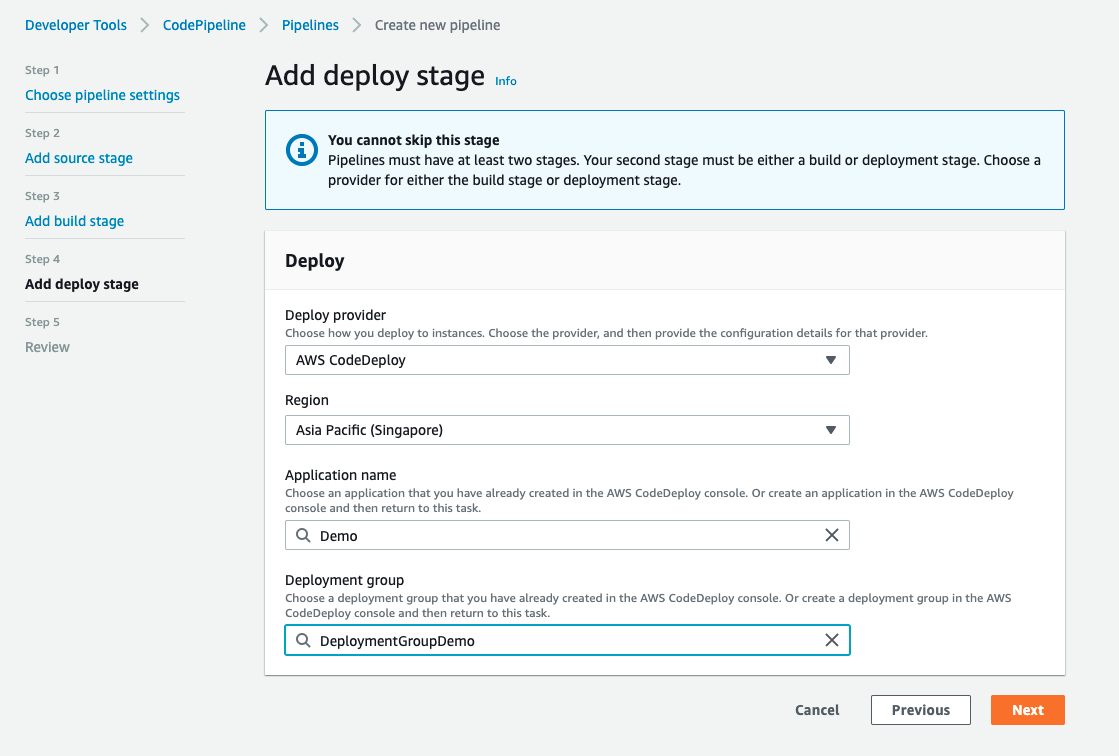
Task: Jump back to Add source stage step
Action: (x=79, y=158)
